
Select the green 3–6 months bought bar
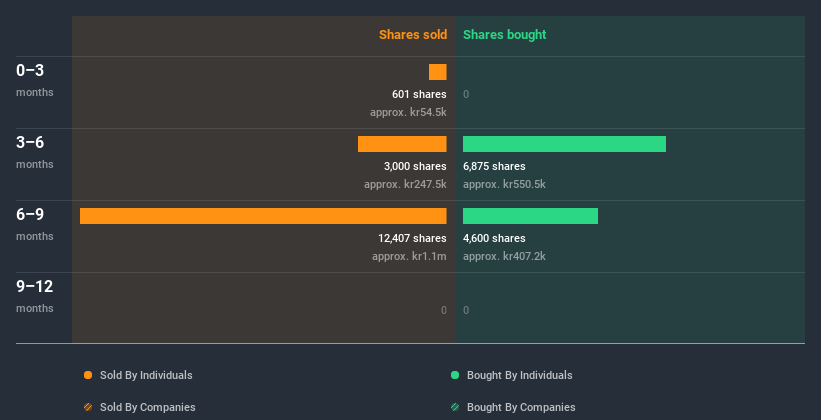(x=564, y=144)
